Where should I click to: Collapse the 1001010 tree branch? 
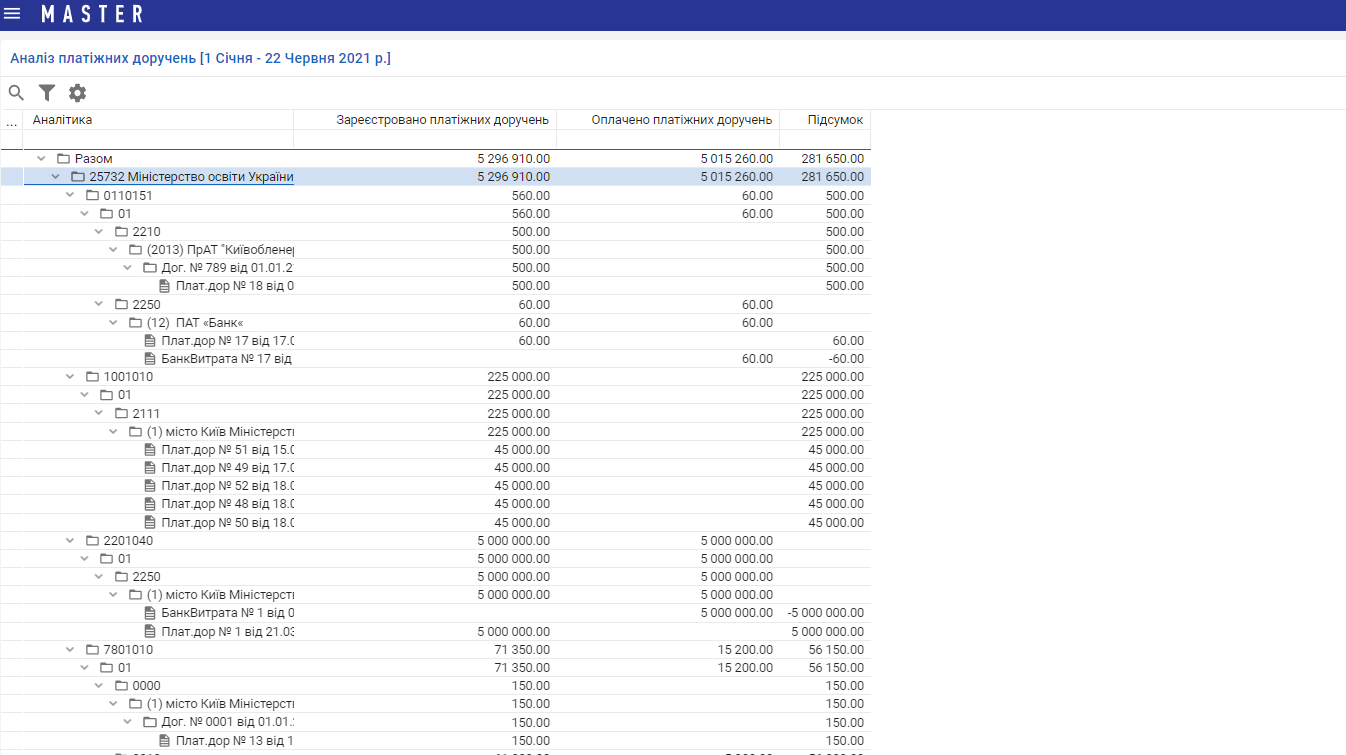[x=70, y=377]
